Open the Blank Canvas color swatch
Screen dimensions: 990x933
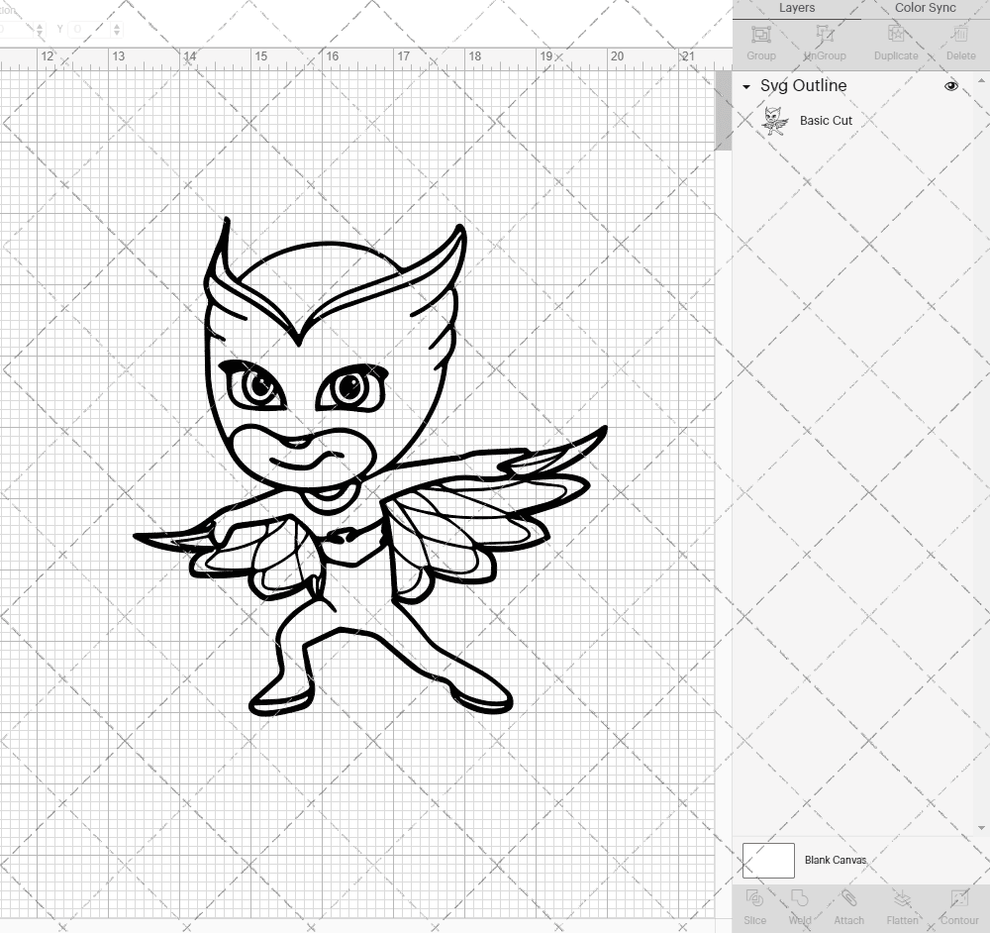(767, 860)
